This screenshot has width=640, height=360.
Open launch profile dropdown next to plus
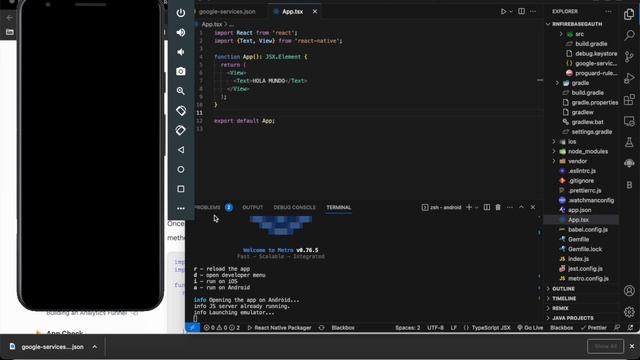point(476,207)
